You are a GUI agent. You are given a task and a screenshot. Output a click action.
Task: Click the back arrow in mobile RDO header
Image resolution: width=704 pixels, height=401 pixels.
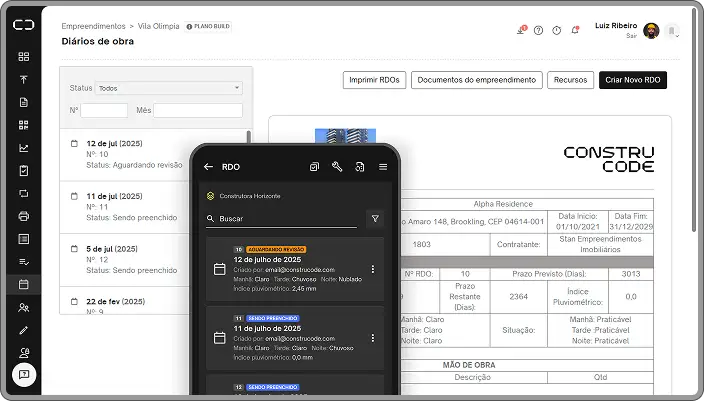(208, 167)
